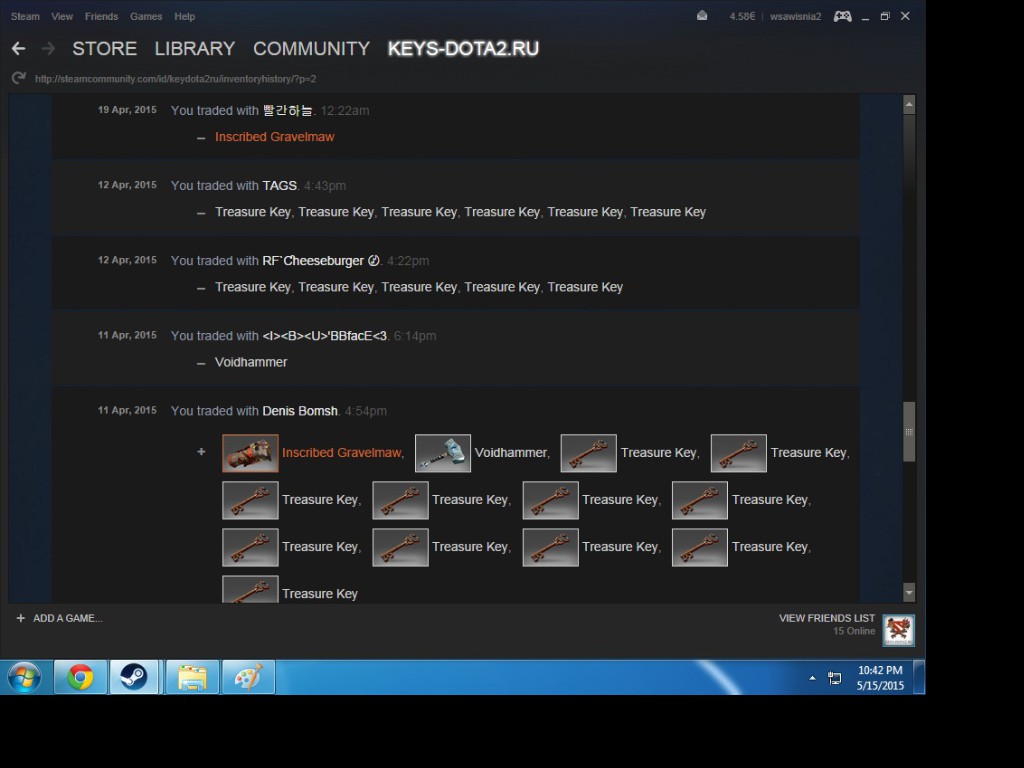Viewport: 1024px width, 768px height.
Task: Click the 4:43pm timestamp
Action: click(x=325, y=185)
